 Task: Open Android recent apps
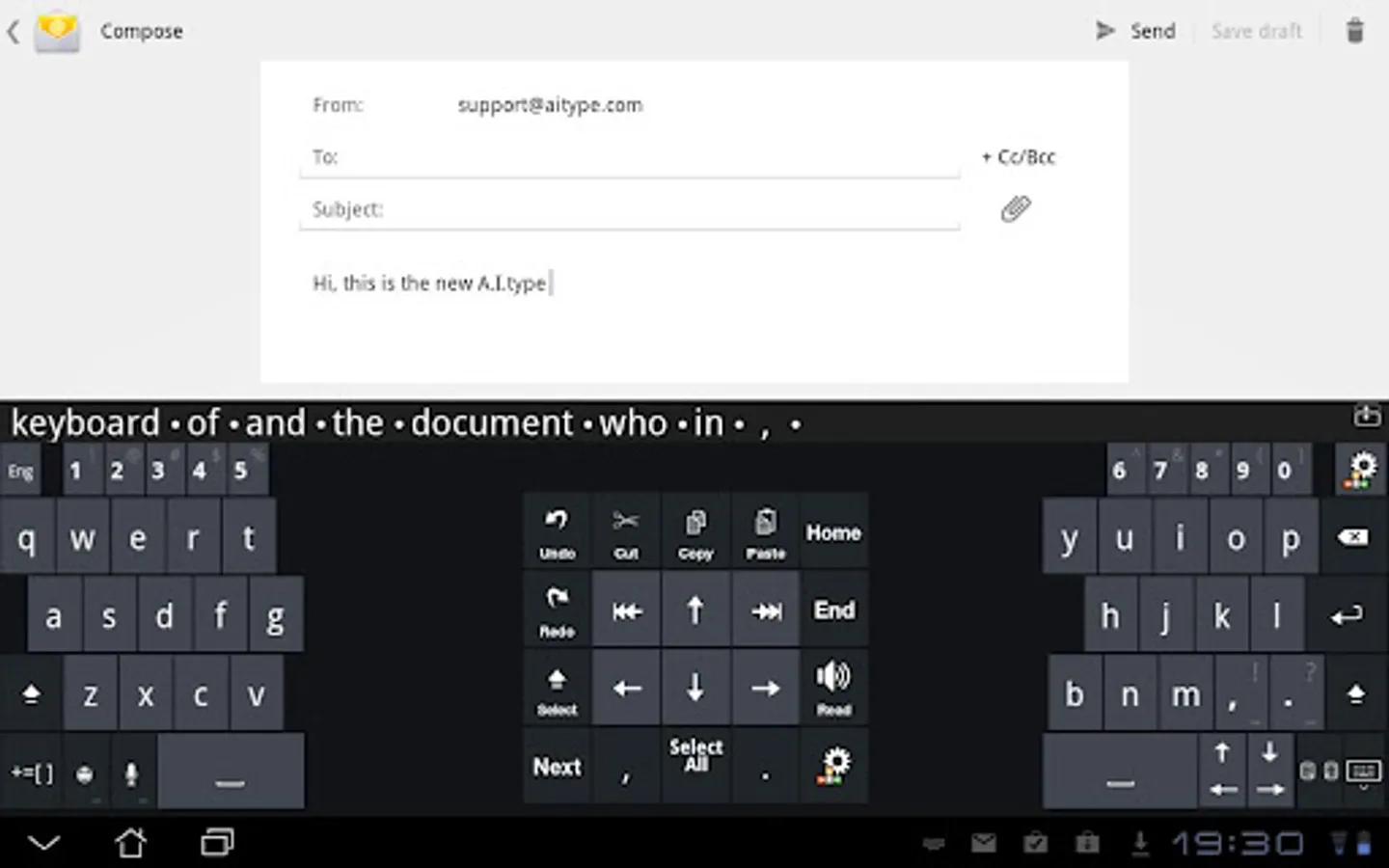click(x=217, y=843)
